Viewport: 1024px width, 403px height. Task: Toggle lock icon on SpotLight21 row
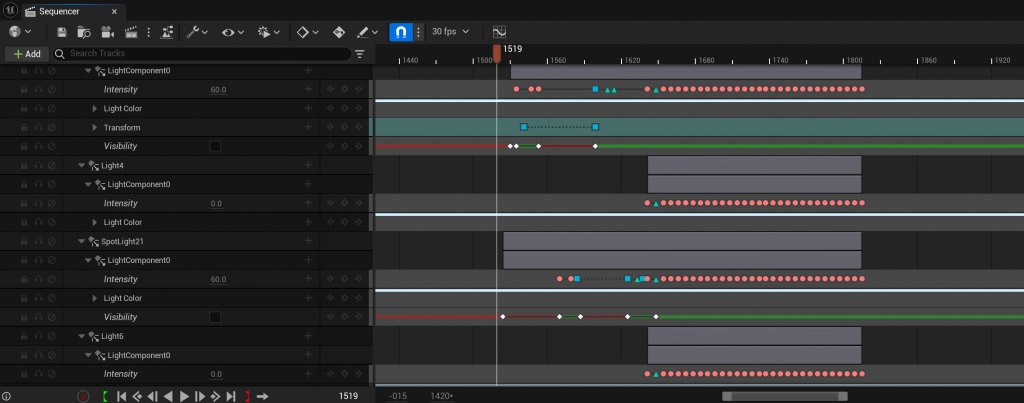(24, 241)
